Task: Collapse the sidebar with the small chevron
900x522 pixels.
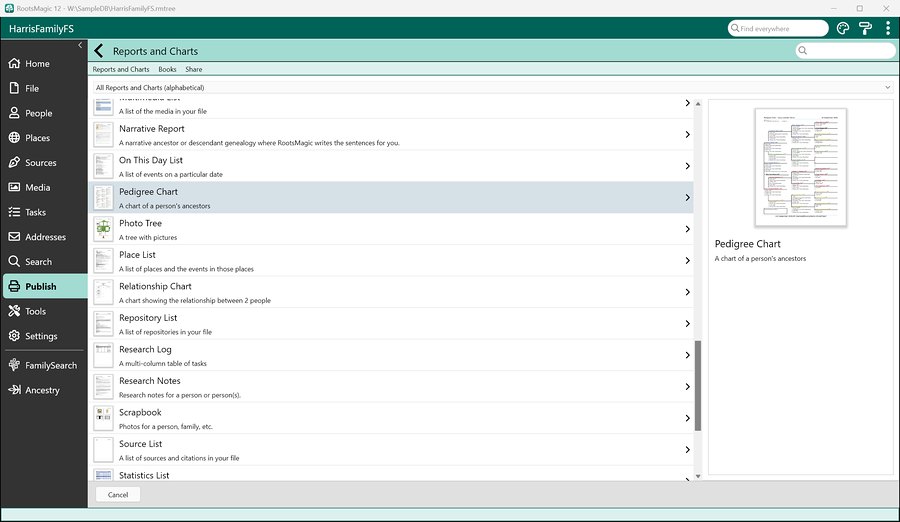Action: (x=80, y=45)
